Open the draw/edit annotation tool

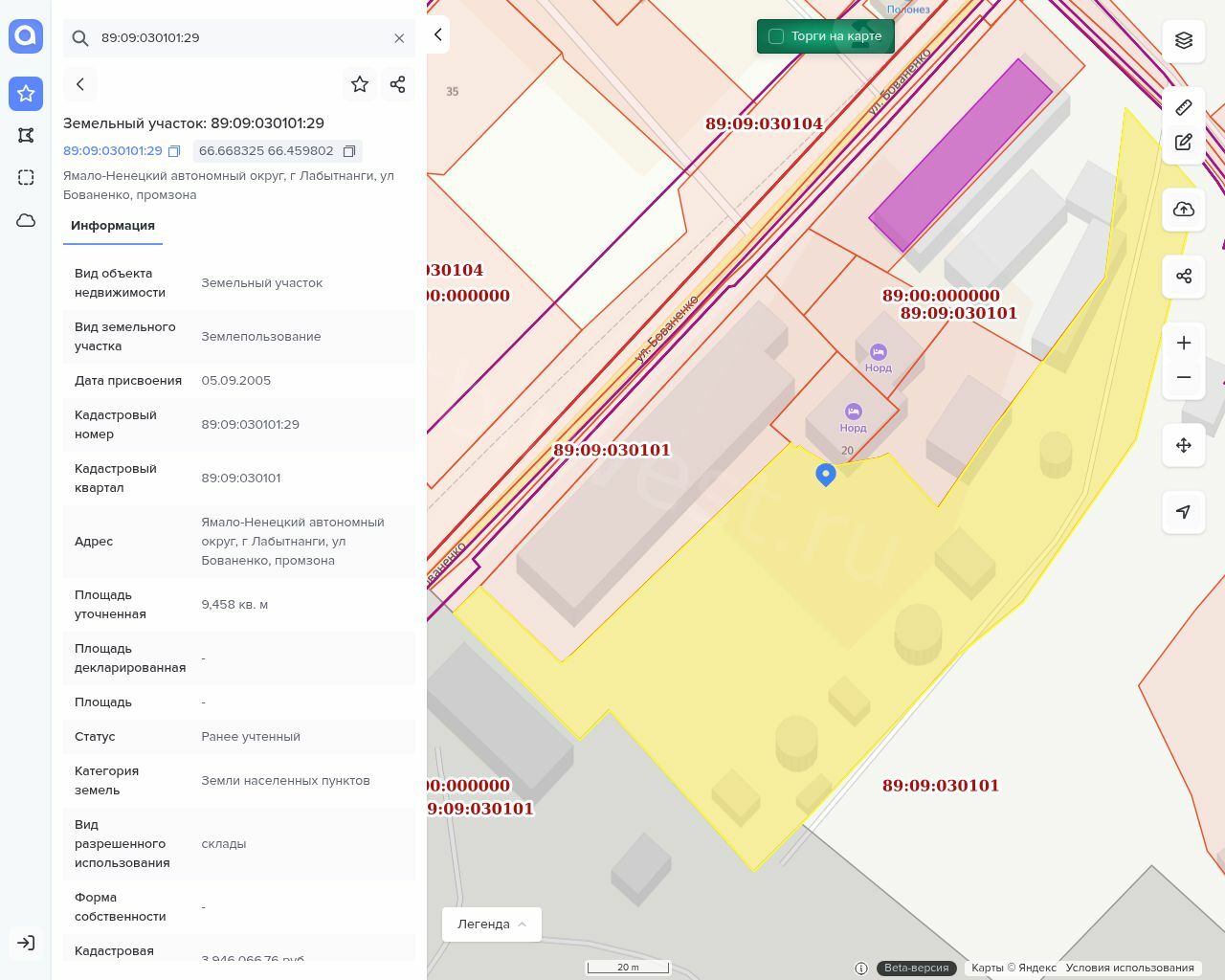tap(1184, 143)
